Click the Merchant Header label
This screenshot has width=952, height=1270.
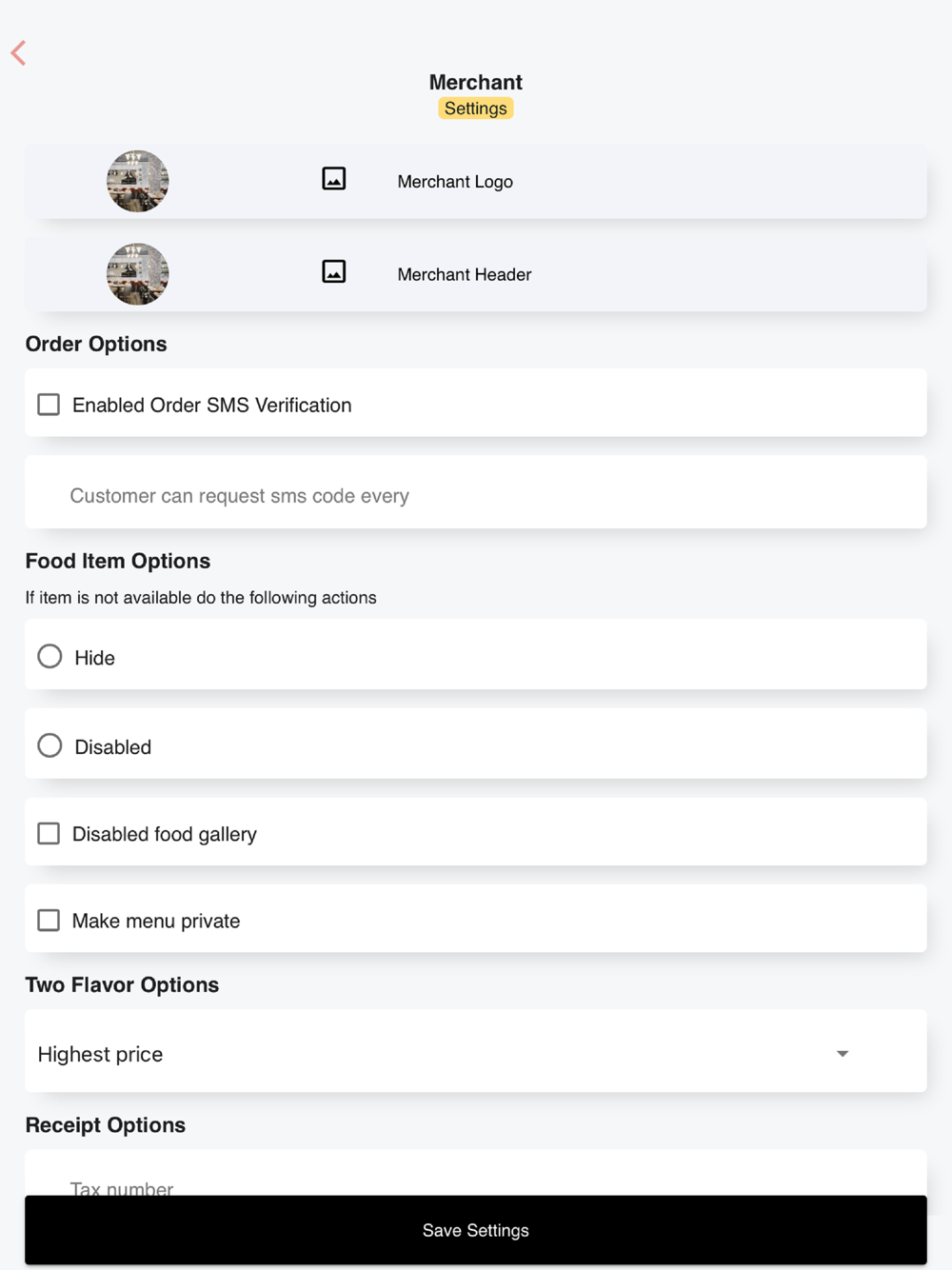pos(465,274)
